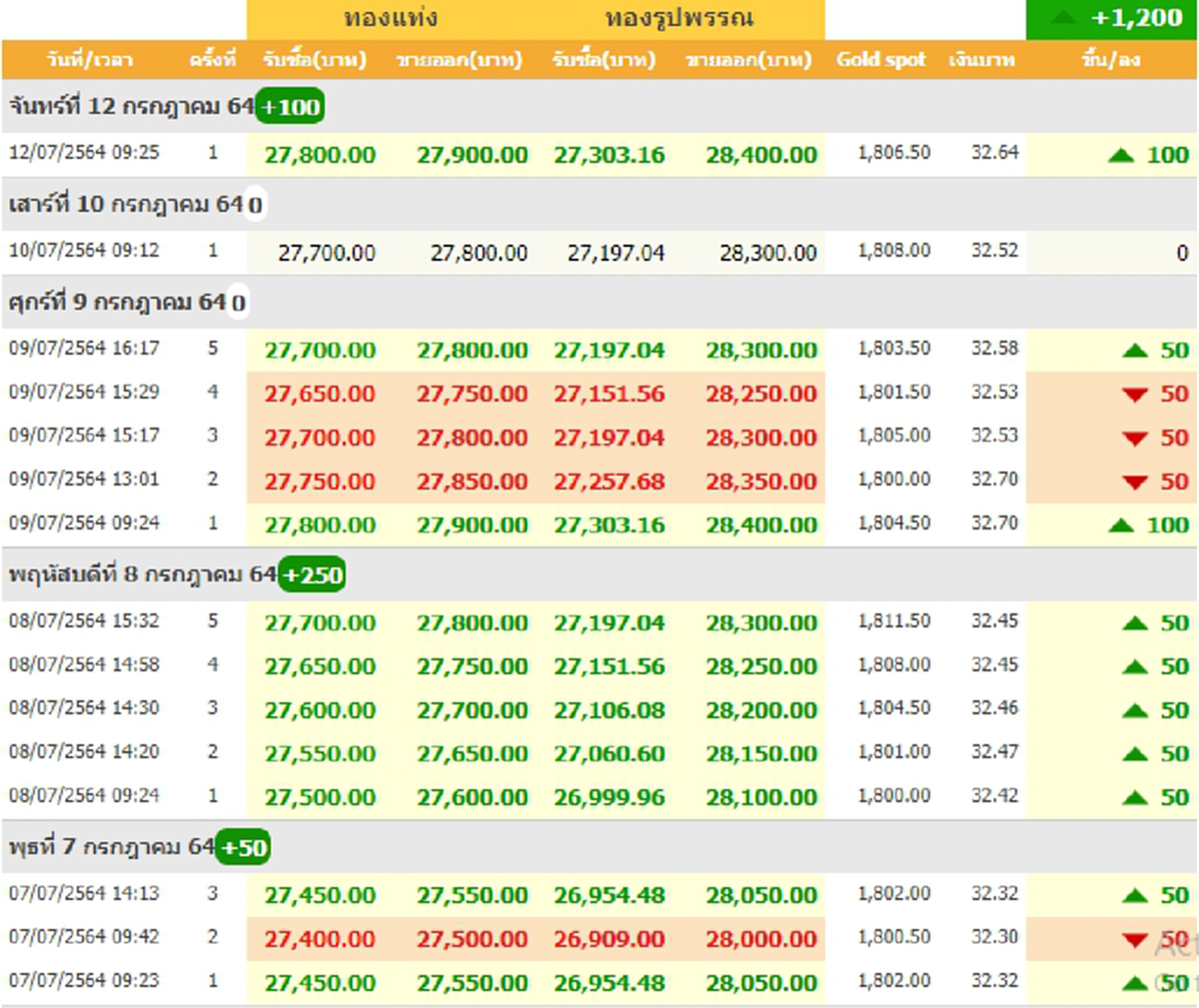Click the 0 badge beside ศุกร์ที่ 9 กรกฎาคม
This screenshot has height=1008, width=1199.
[237, 303]
